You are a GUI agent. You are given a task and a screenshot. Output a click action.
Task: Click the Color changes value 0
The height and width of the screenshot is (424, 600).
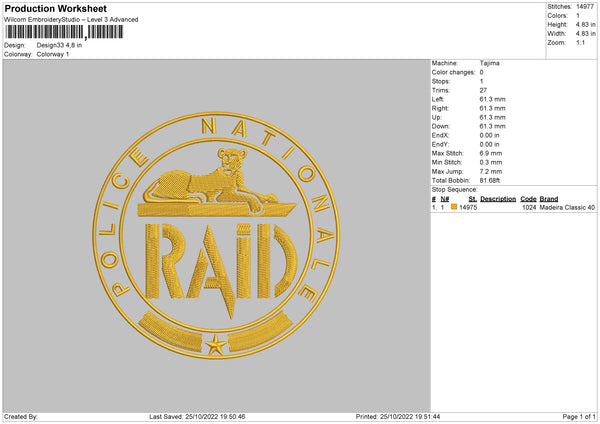(x=481, y=72)
